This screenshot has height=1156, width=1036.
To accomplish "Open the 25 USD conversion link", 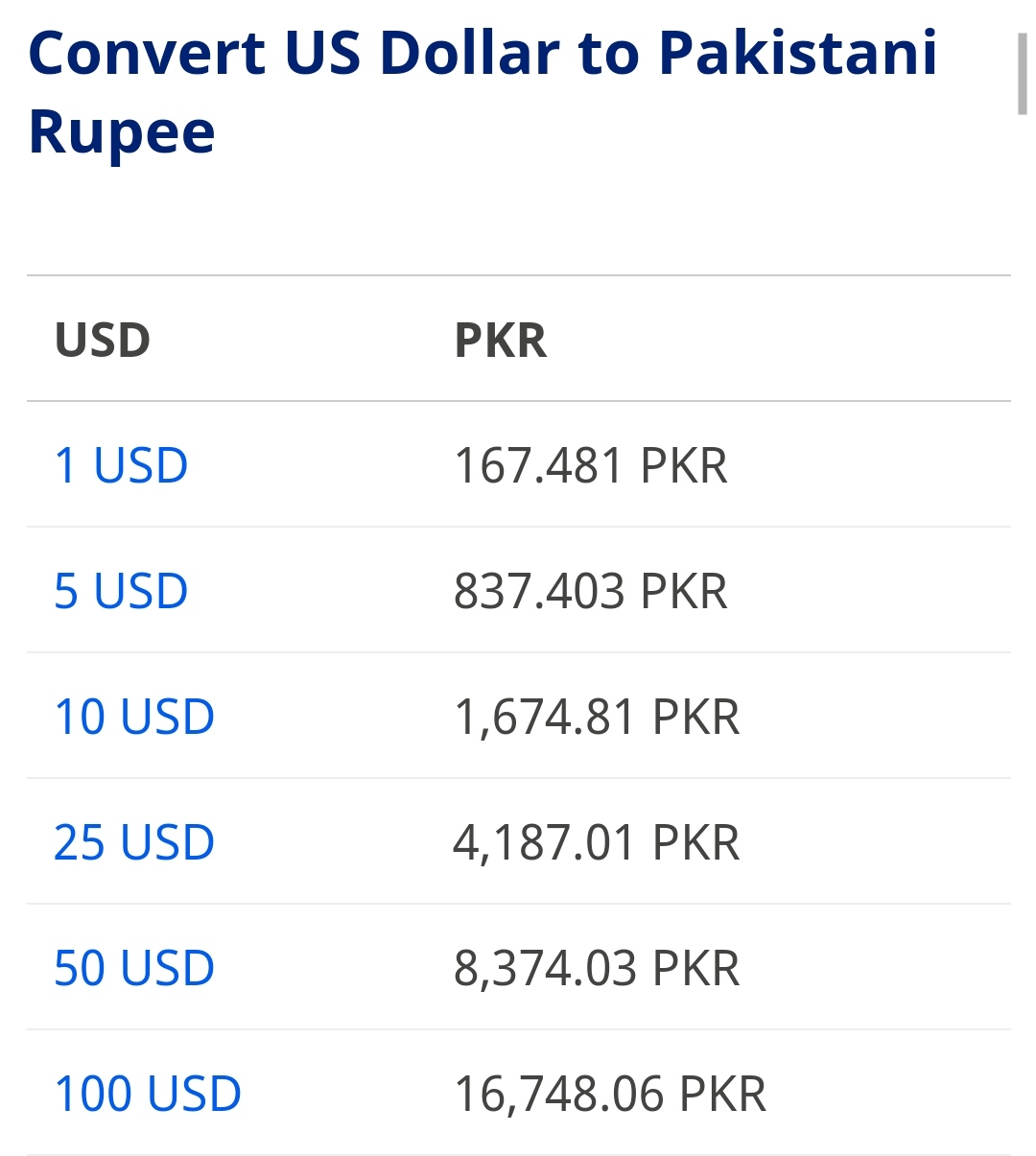I will click(x=134, y=843).
